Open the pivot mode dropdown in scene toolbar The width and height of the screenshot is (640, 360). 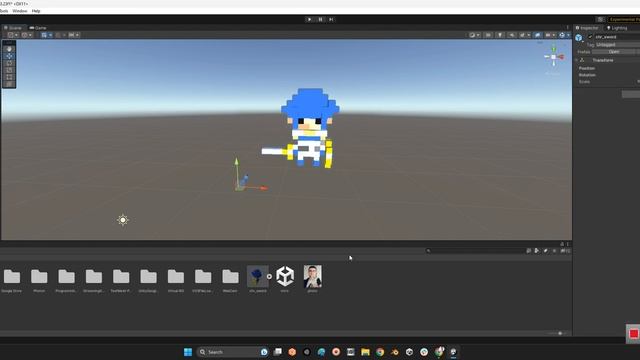(x=13, y=35)
